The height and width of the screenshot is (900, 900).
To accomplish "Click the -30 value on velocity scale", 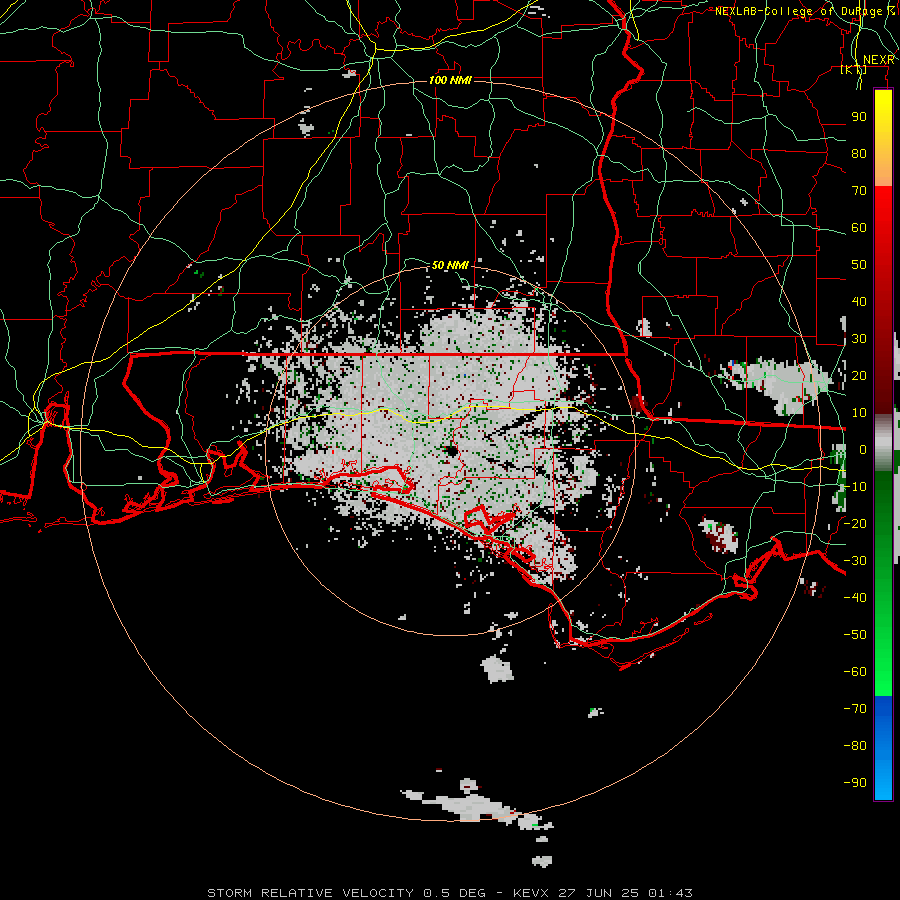I will pos(855,561).
